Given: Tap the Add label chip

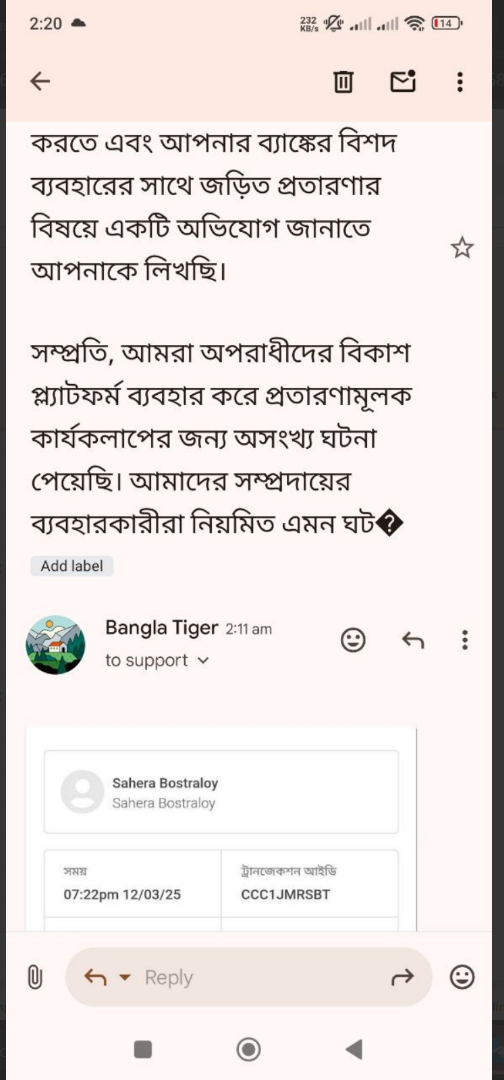Looking at the screenshot, I should click(72, 566).
